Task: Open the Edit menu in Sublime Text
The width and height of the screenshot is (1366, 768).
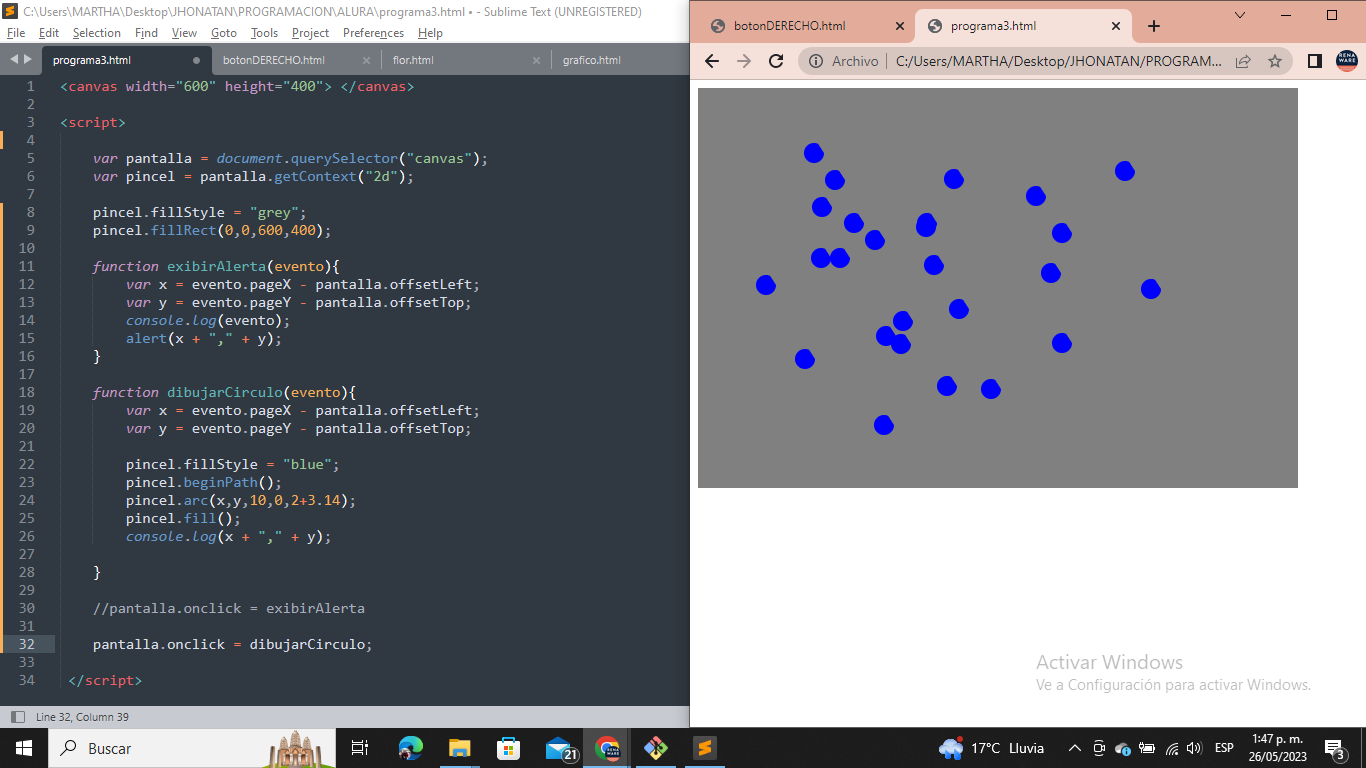Action: point(49,33)
